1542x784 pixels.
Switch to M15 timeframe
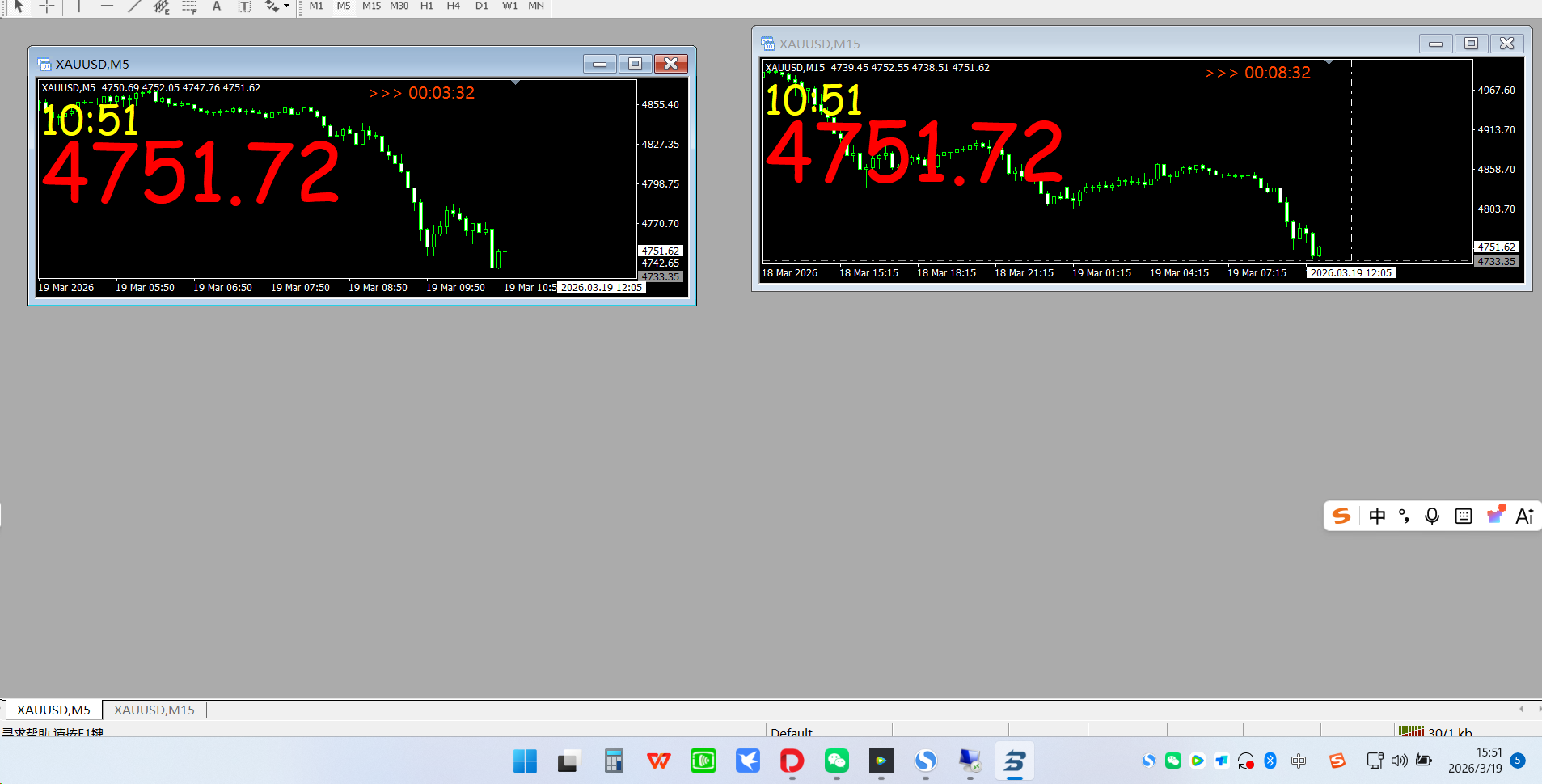pyautogui.click(x=371, y=6)
